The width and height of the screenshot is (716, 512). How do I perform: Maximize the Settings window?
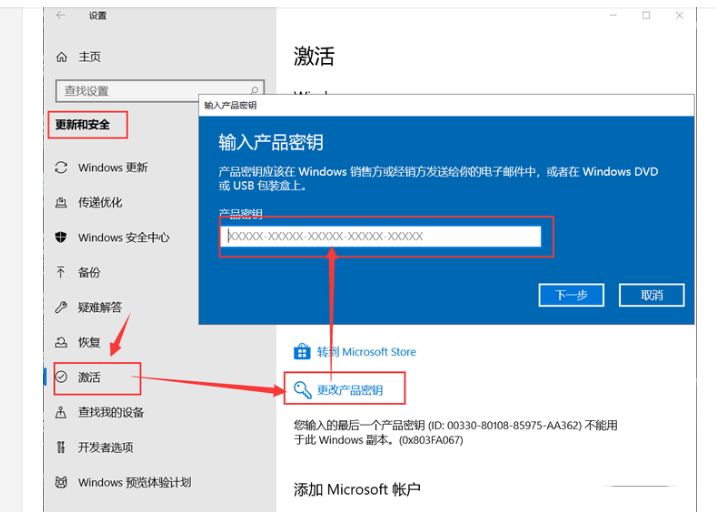coord(646,16)
